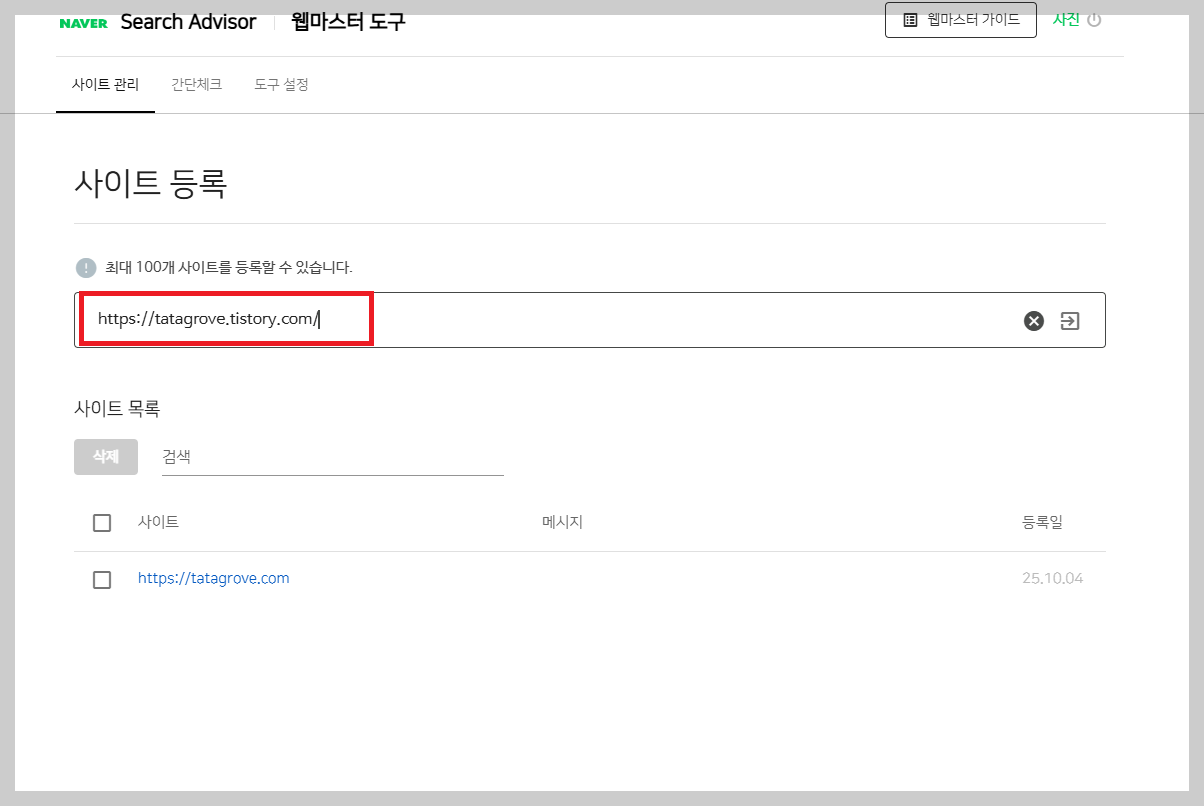
Task: Open the registered site https://tatagrove.com
Action: click(213, 579)
